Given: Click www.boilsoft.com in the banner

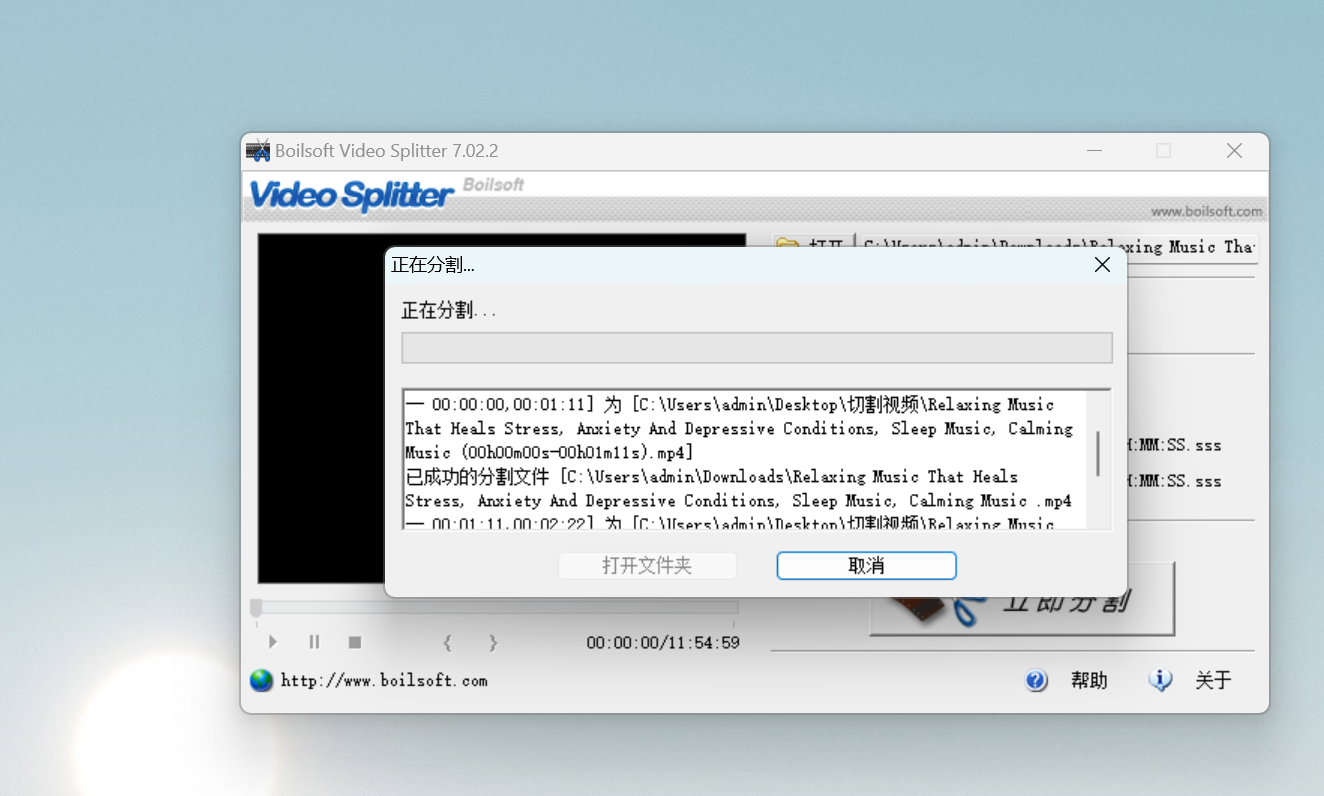Looking at the screenshot, I should pos(1206,212).
